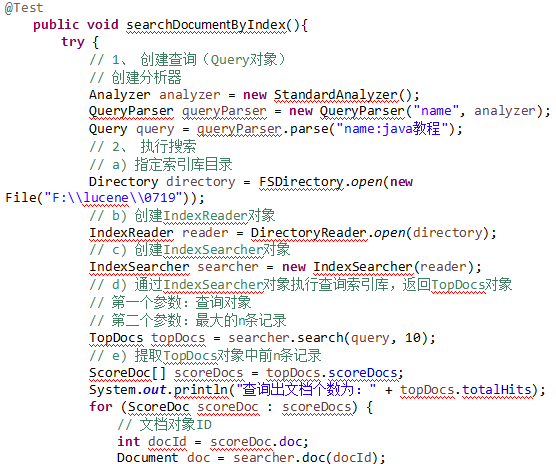
Task: Click the Query type on the query line
Action: pyautogui.click(x=108, y=129)
